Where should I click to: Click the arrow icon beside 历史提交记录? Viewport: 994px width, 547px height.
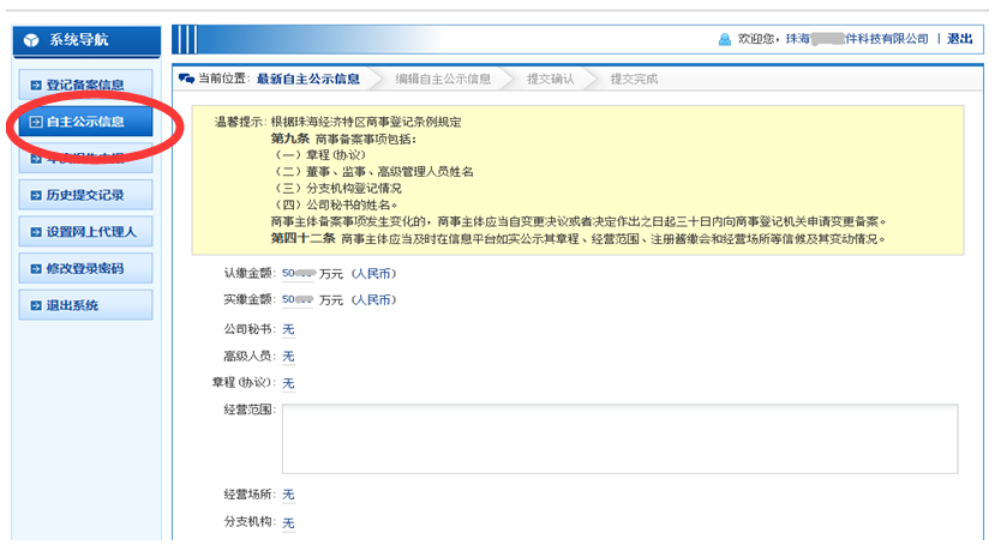36,195
